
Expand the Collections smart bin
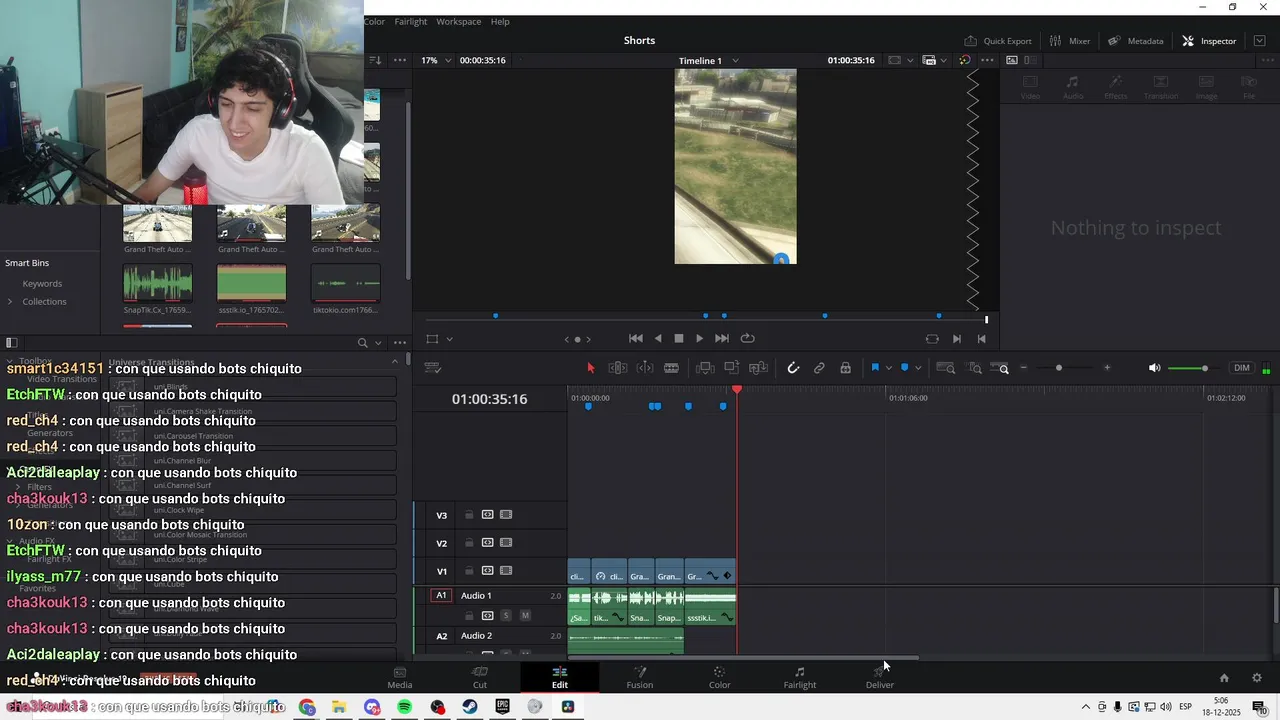(x=10, y=302)
